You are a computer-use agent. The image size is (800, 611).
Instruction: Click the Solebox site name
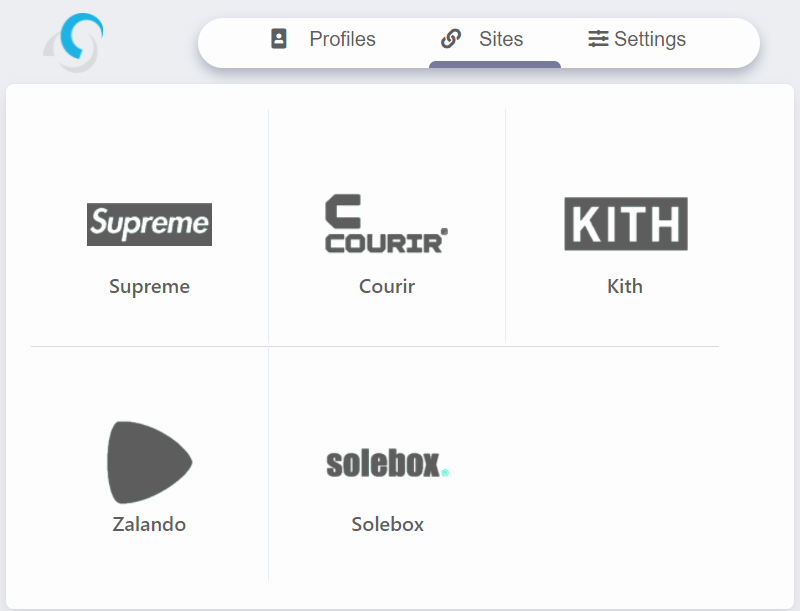388,524
